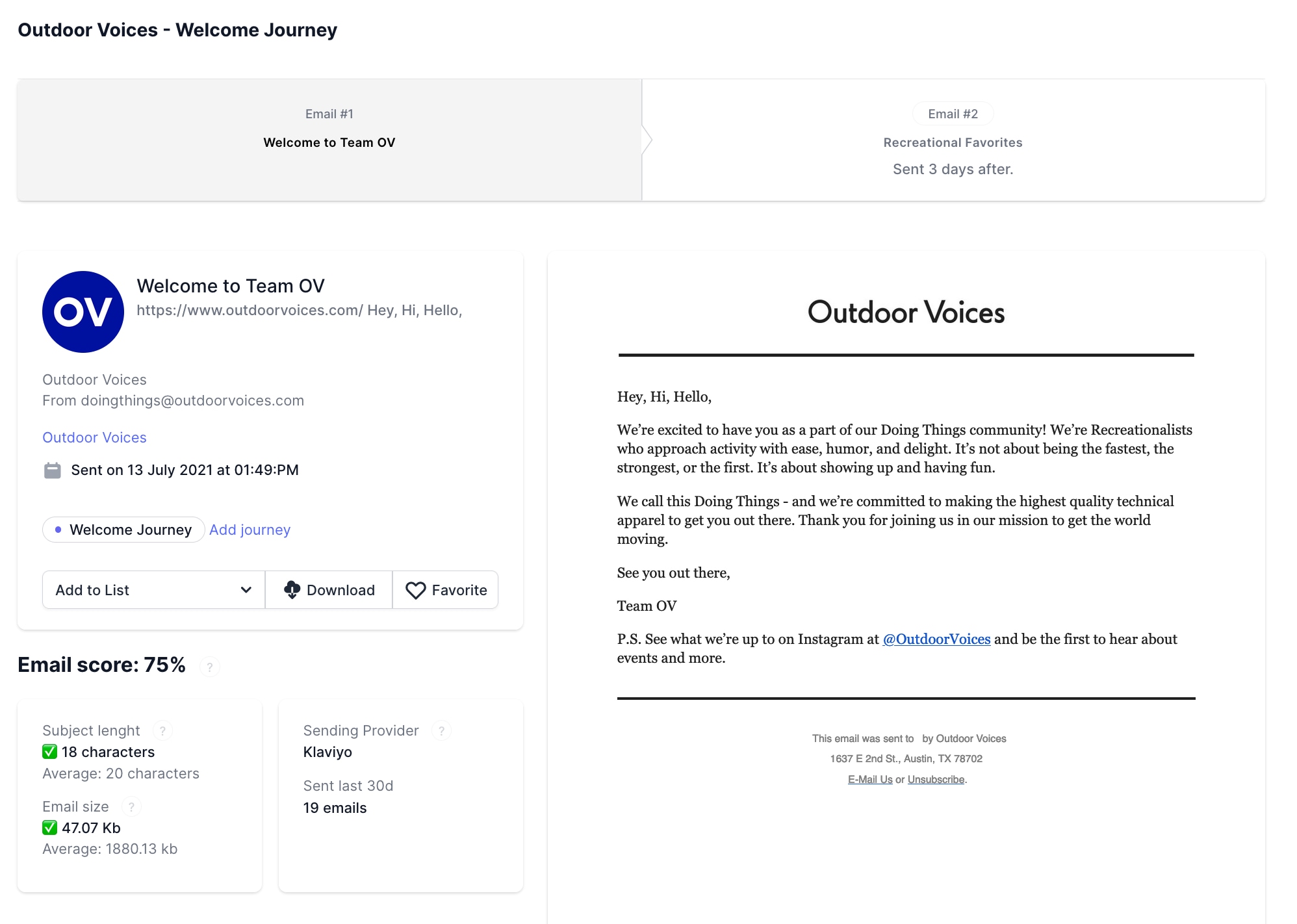Open help tooltip next to Email score

tap(209, 667)
